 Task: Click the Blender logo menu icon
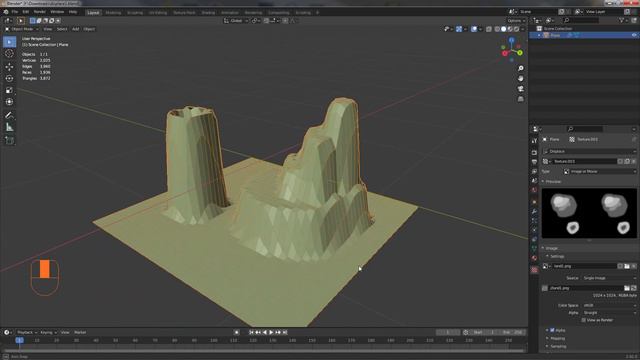click(6, 12)
